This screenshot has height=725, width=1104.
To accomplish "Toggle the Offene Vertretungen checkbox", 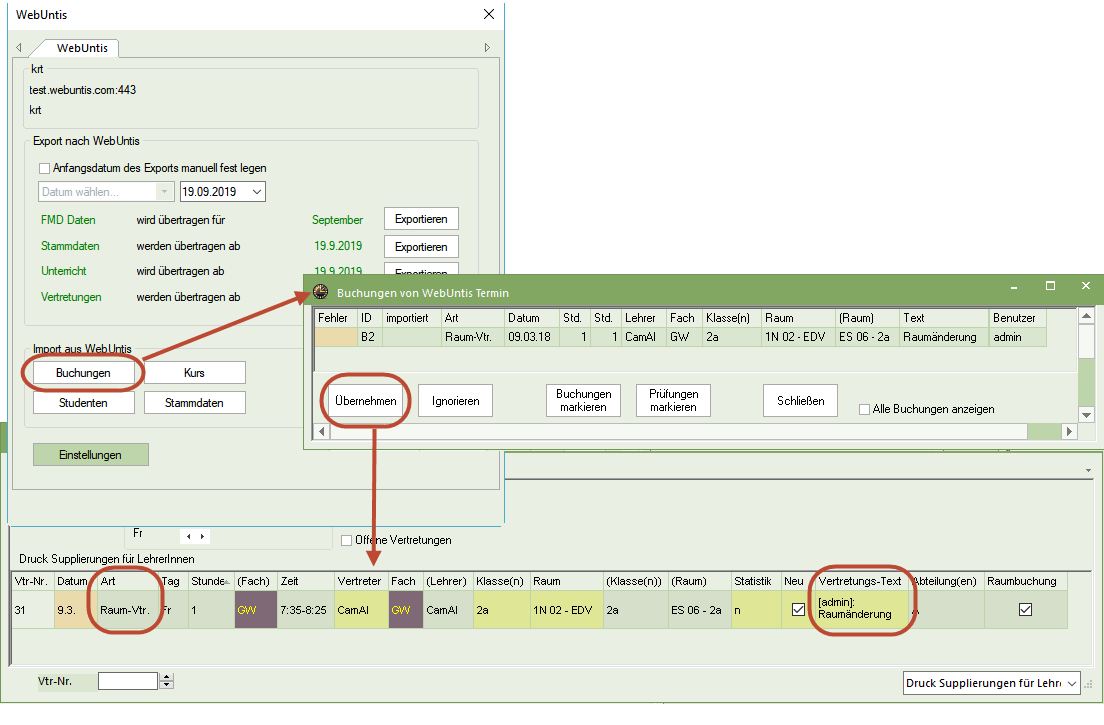I will [x=346, y=540].
